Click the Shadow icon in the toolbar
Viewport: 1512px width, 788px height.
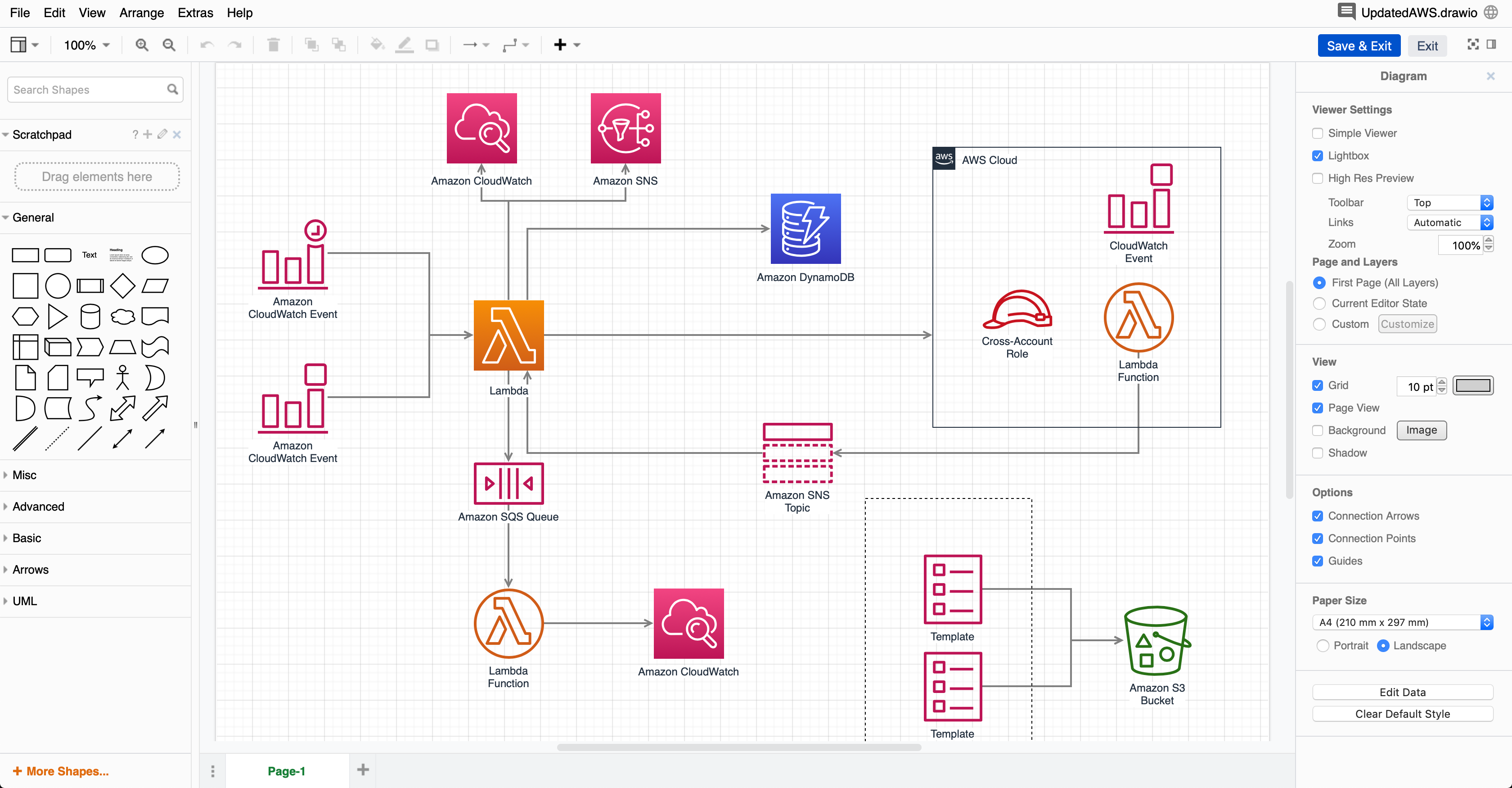[x=432, y=45]
